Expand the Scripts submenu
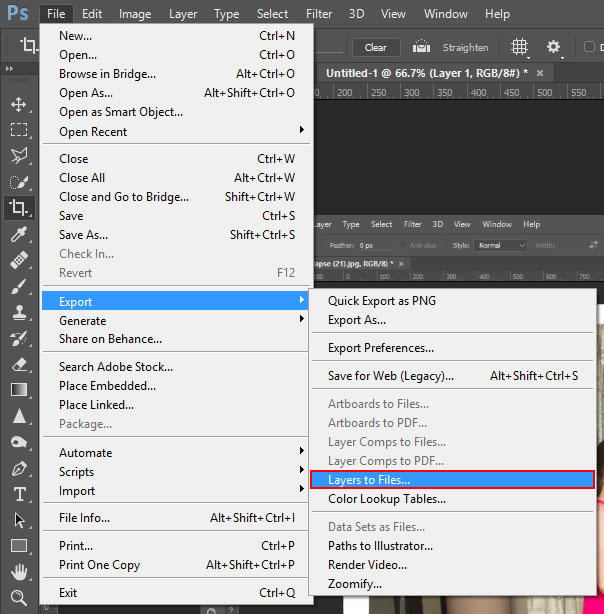The height and width of the screenshot is (614, 604). coord(302,470)
